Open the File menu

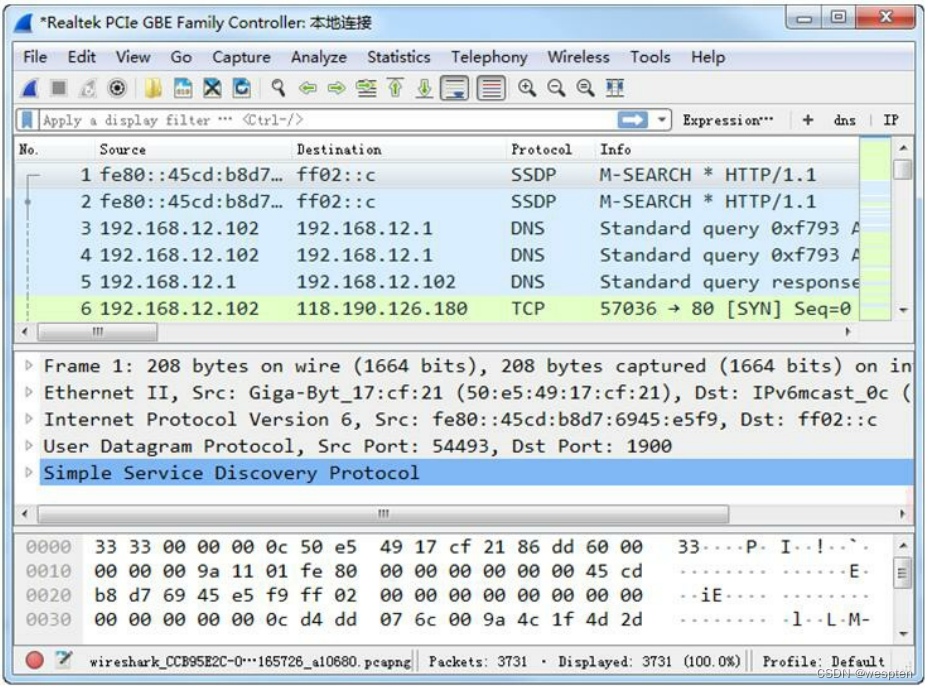tap(35, 57)
